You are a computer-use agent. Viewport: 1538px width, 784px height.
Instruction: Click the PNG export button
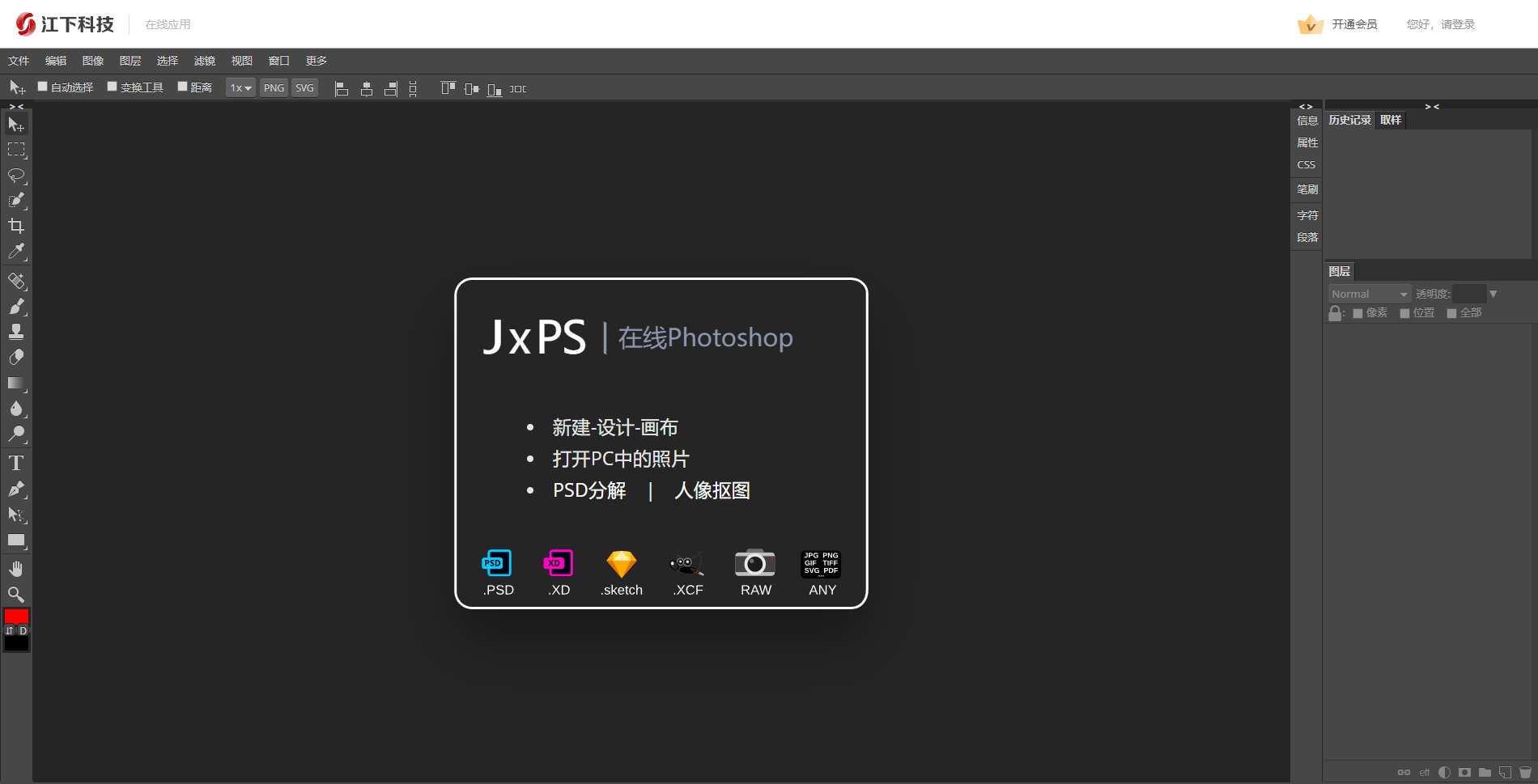point(274,87)
